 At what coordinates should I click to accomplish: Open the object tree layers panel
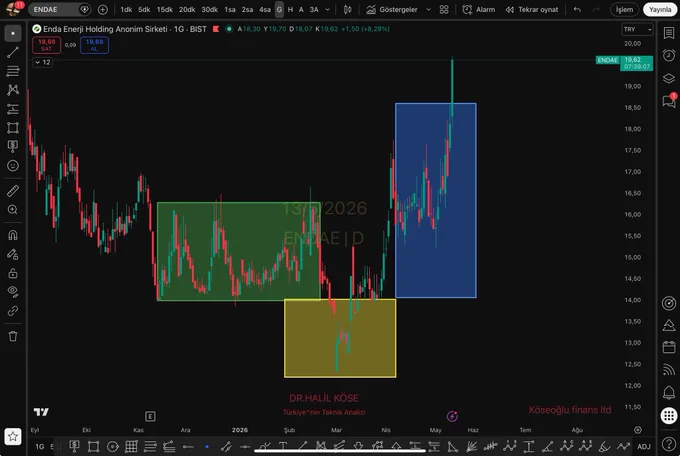pos(669,78)
